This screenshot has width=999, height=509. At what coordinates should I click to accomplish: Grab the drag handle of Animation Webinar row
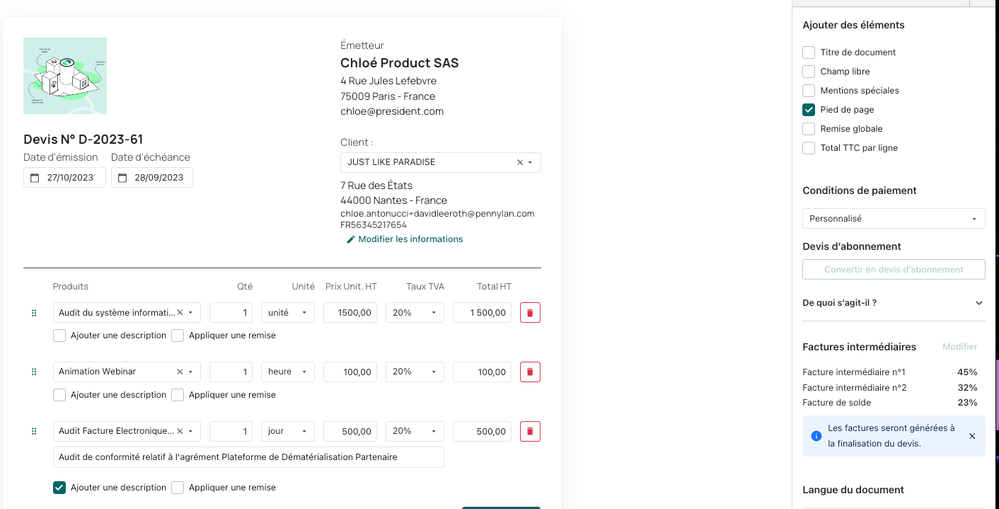click(34, 372)
